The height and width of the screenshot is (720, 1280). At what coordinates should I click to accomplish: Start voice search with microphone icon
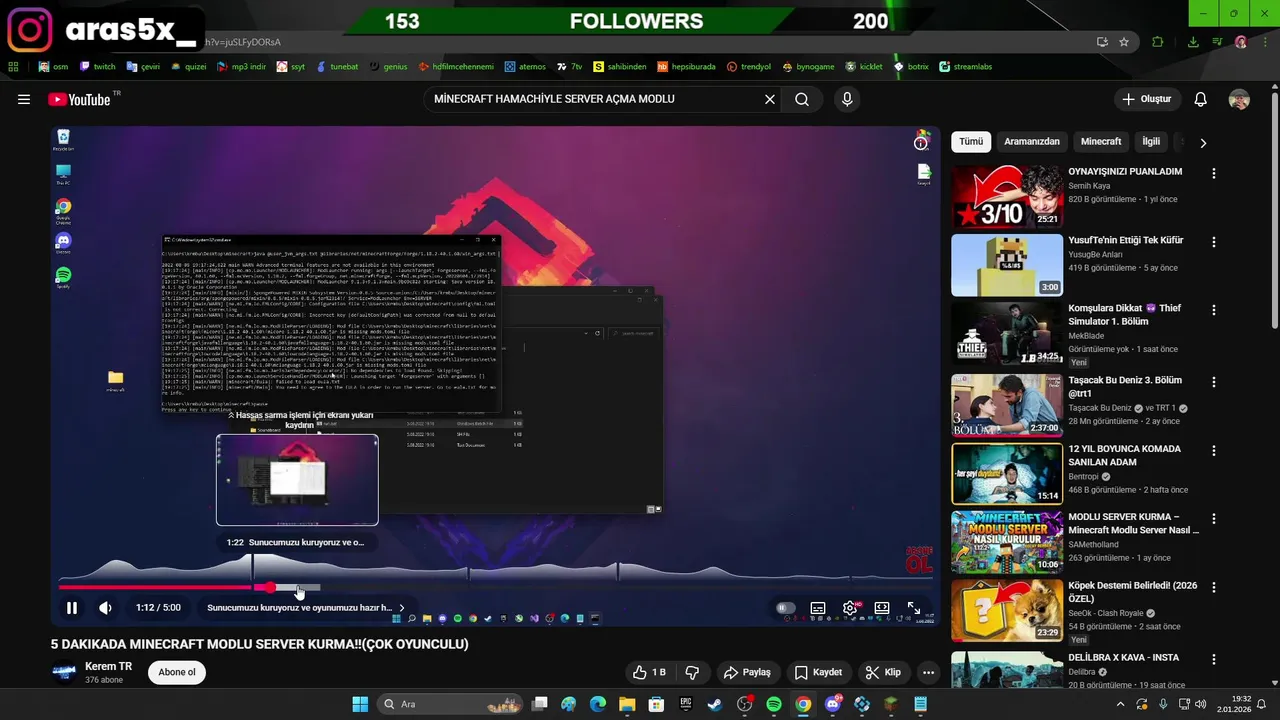pos(847,99)
